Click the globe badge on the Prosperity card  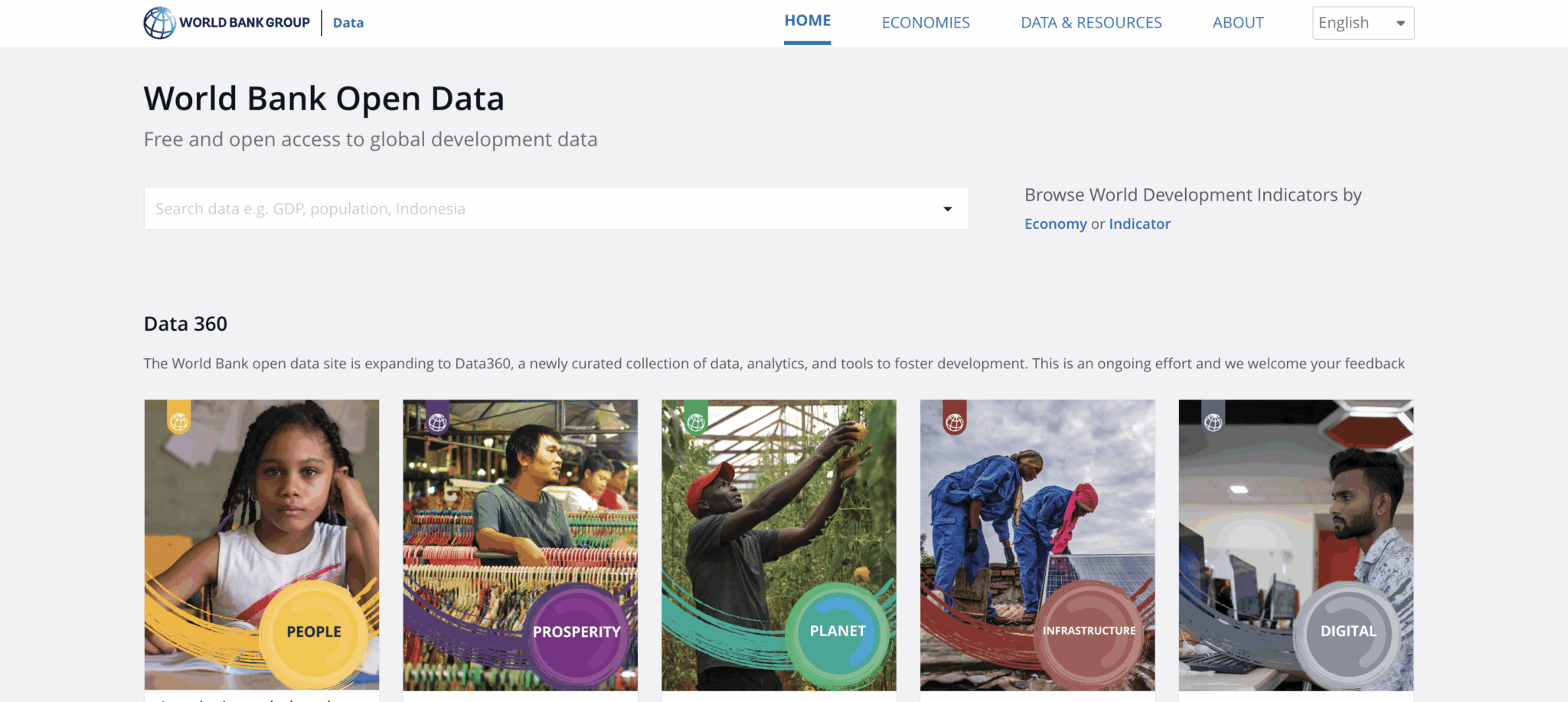pyautogui.click(x=439, y=421)
